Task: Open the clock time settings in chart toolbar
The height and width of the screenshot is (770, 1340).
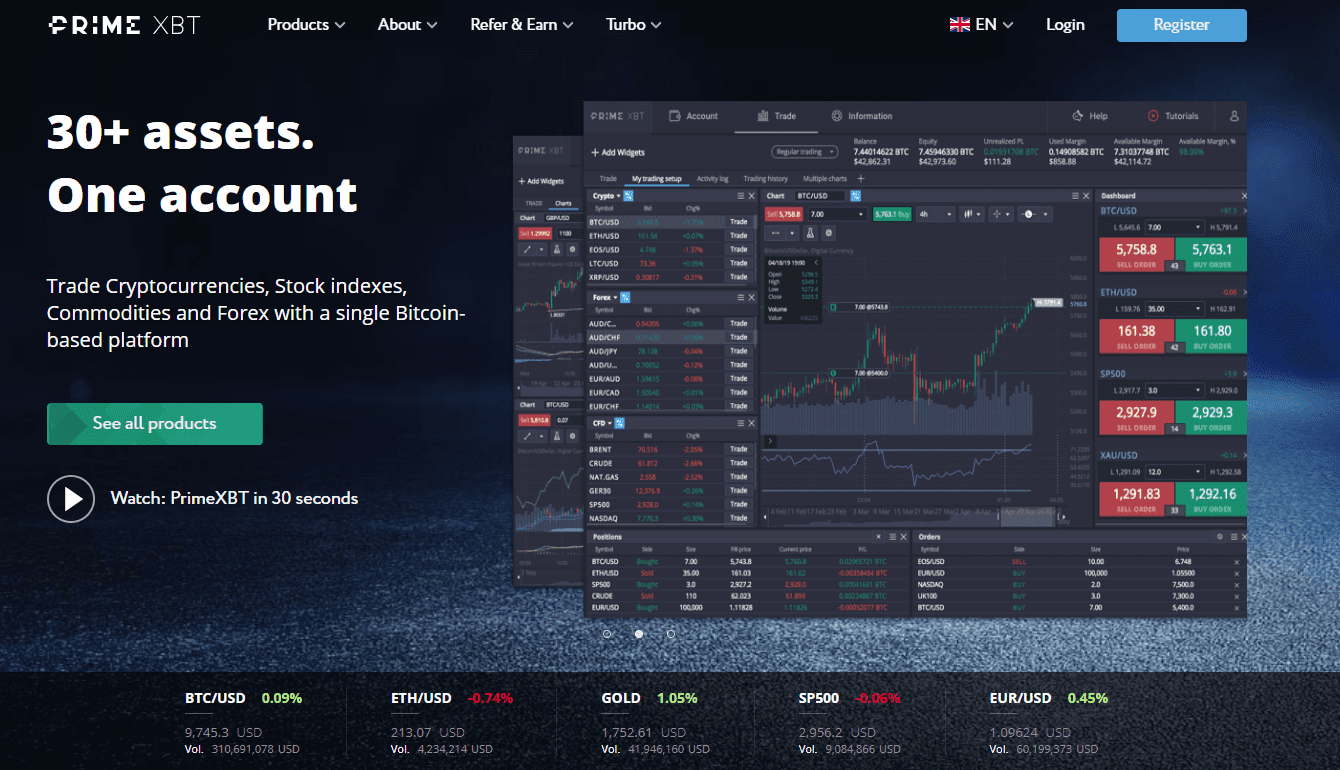Action: [1035, 214]
